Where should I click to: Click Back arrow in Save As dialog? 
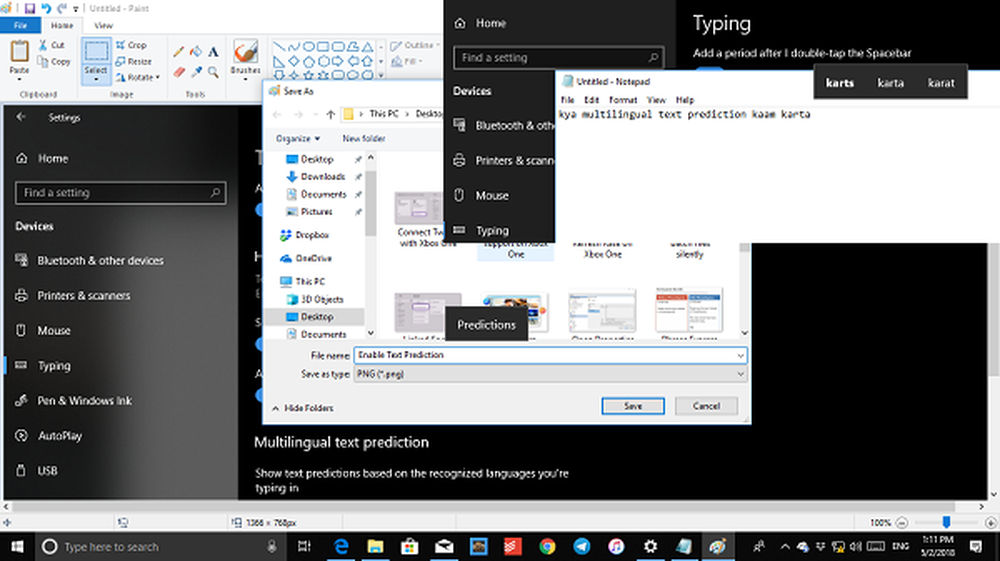coord(277,115)
